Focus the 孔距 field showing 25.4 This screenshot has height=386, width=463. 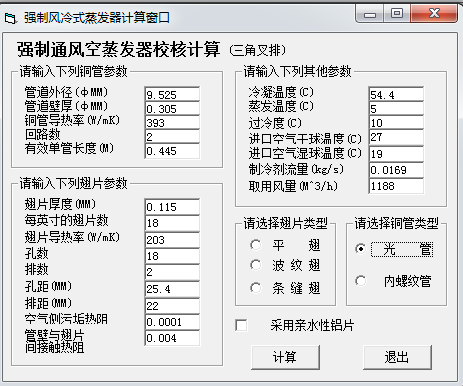[172, 289]
